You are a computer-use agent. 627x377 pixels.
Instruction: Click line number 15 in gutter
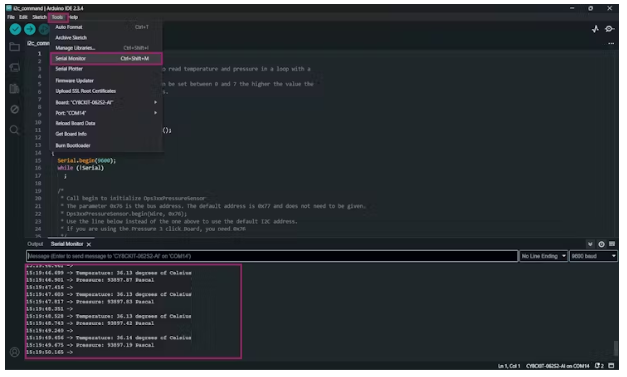tap(38, 161)
